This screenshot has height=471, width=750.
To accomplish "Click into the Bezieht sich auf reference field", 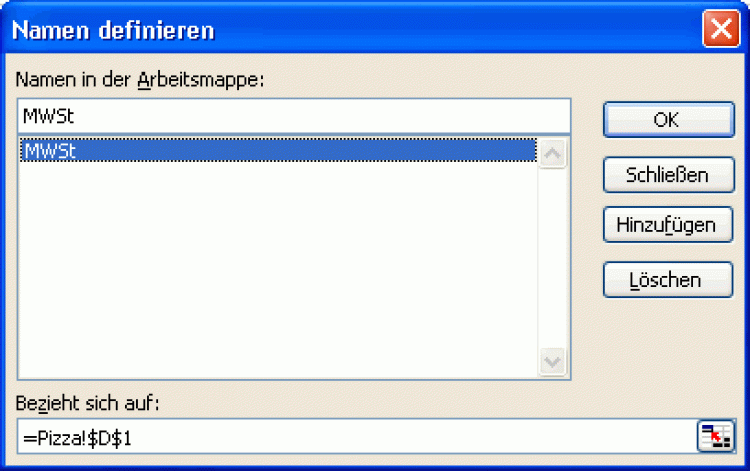I will coord(357,437).
